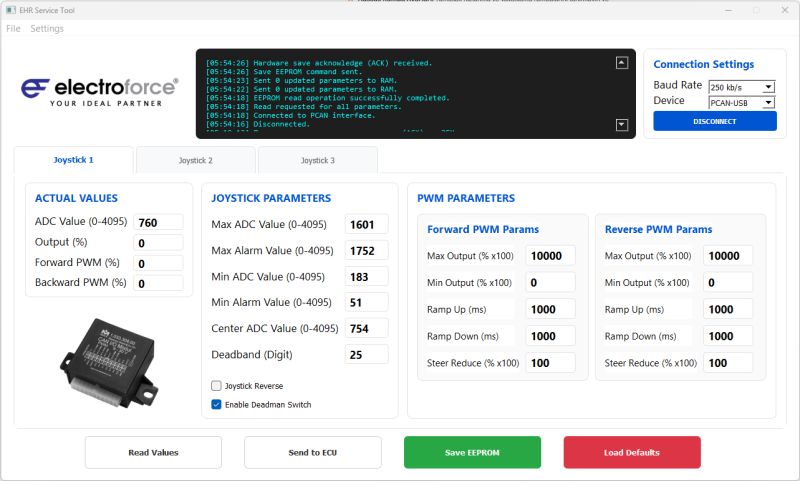The width and height of the screenshot is (800, 481).
Task: Click the Deadband (Digit) field
Action: click(366, 355)
